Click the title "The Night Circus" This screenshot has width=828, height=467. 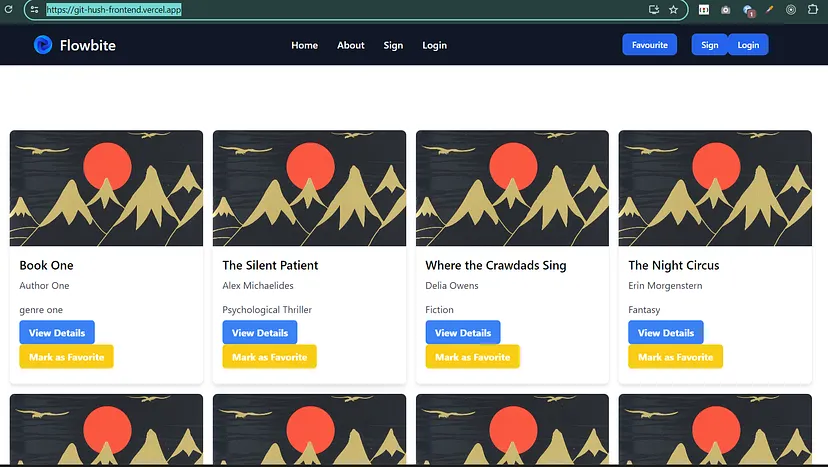tap(674, 265)
